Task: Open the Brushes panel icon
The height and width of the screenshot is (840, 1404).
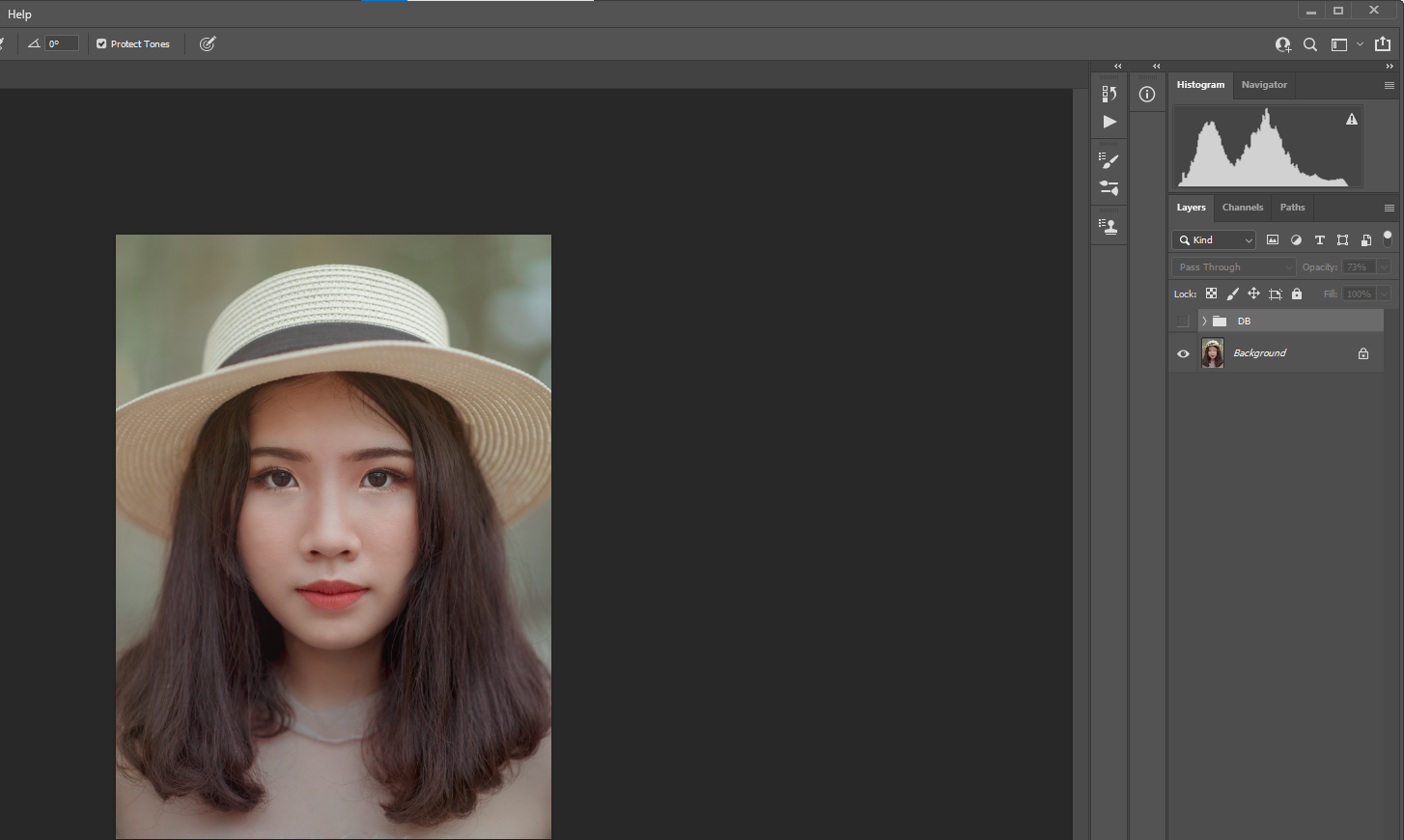Action: pyautogui.click(x=1109, y=160)
